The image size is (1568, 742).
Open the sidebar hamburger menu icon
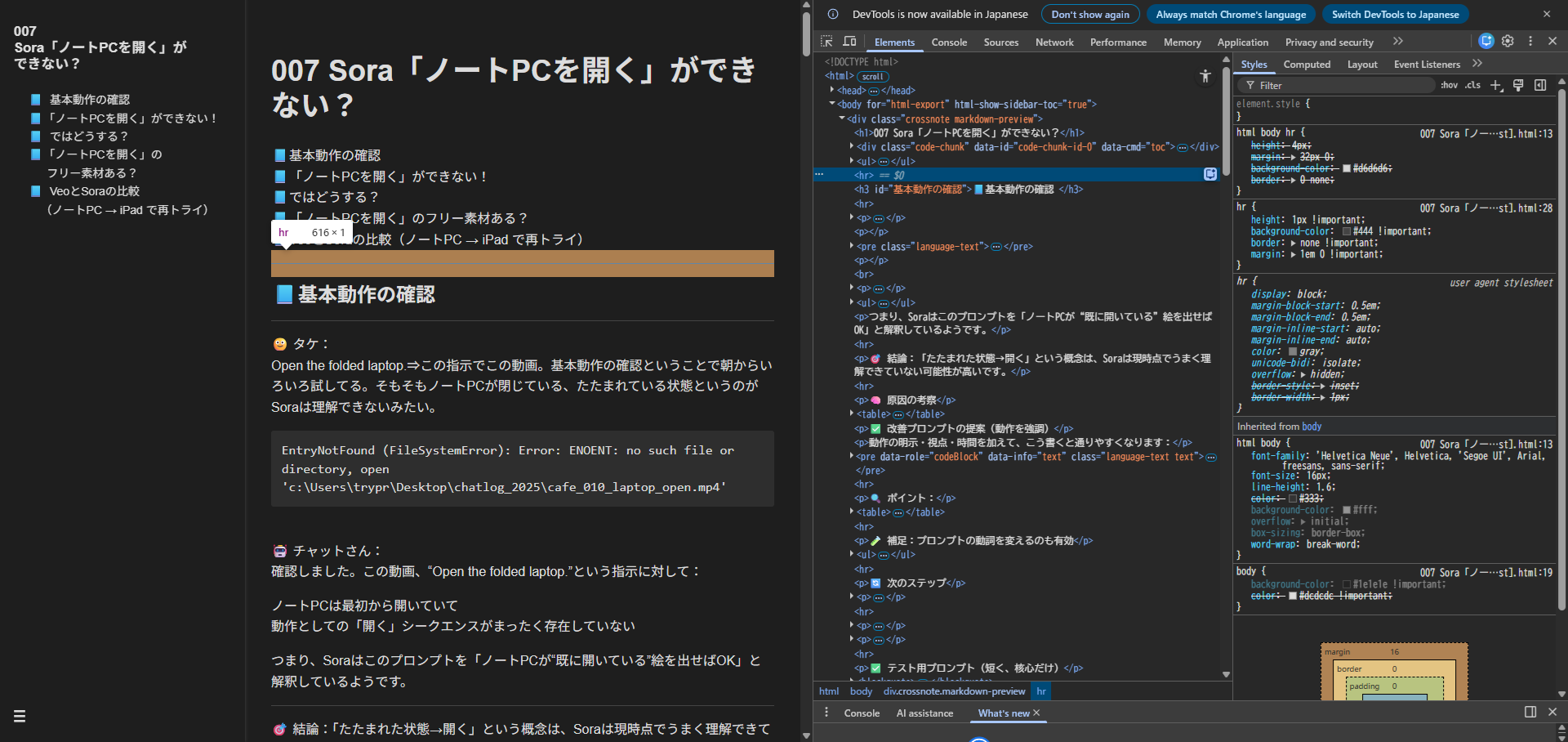[x=20, y=717]
